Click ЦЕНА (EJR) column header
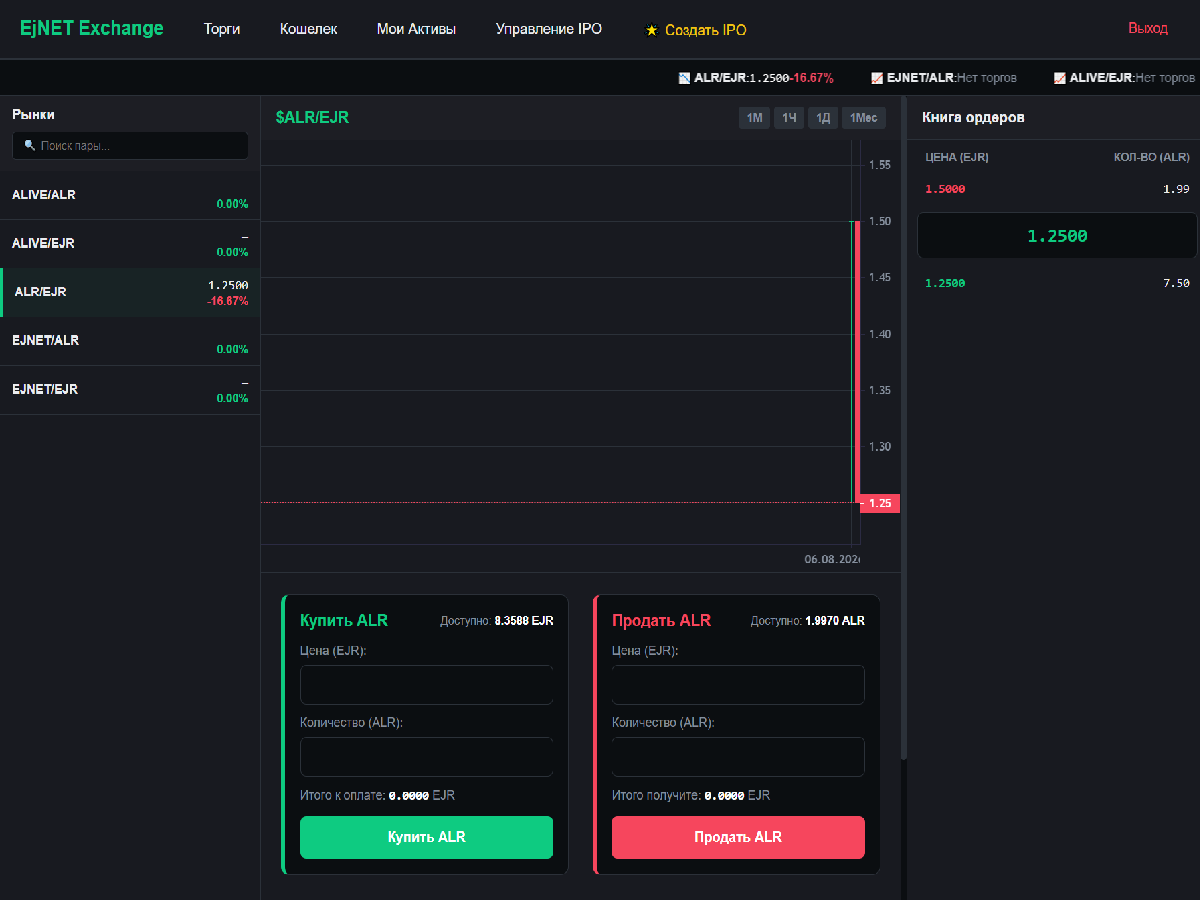The height and width of the screenshot is (900, 1200). (957, 157)
